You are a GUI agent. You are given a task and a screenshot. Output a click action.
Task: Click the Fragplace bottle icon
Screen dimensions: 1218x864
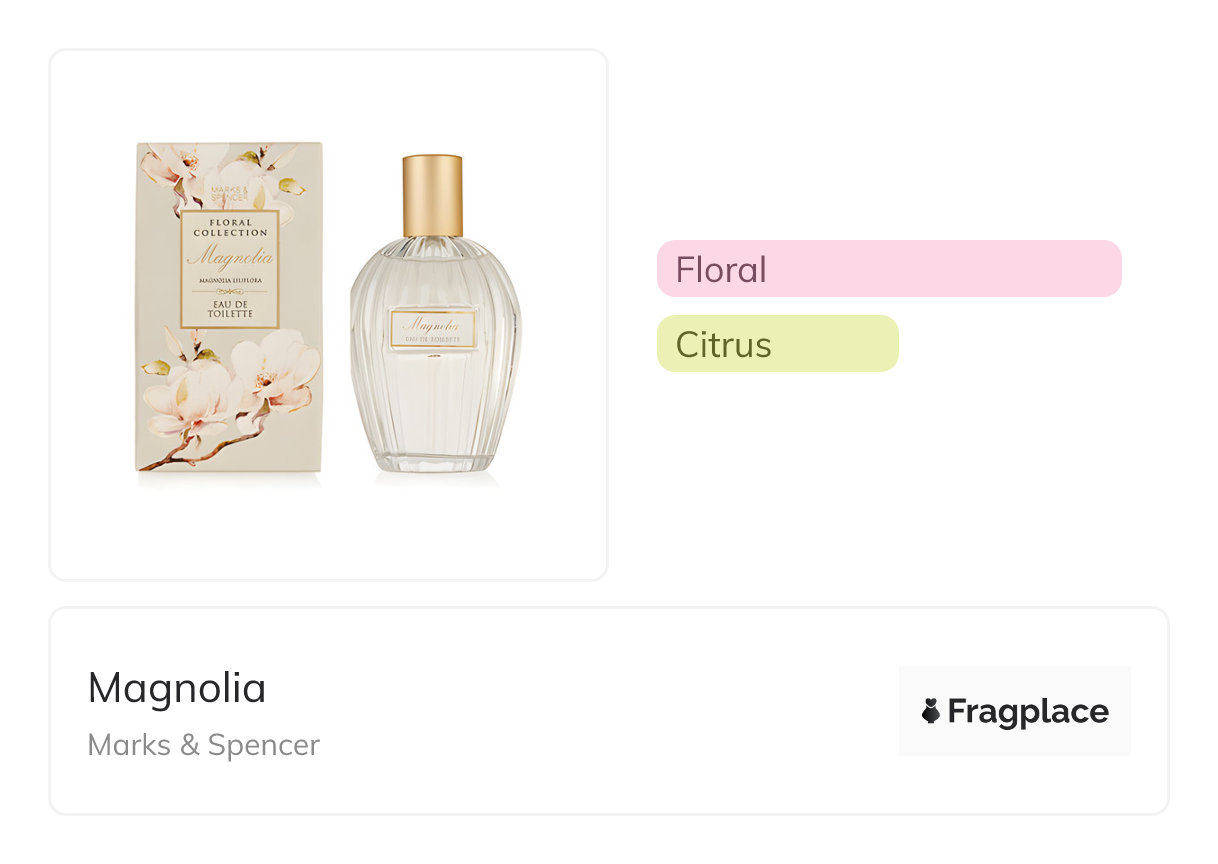(931, 712)
